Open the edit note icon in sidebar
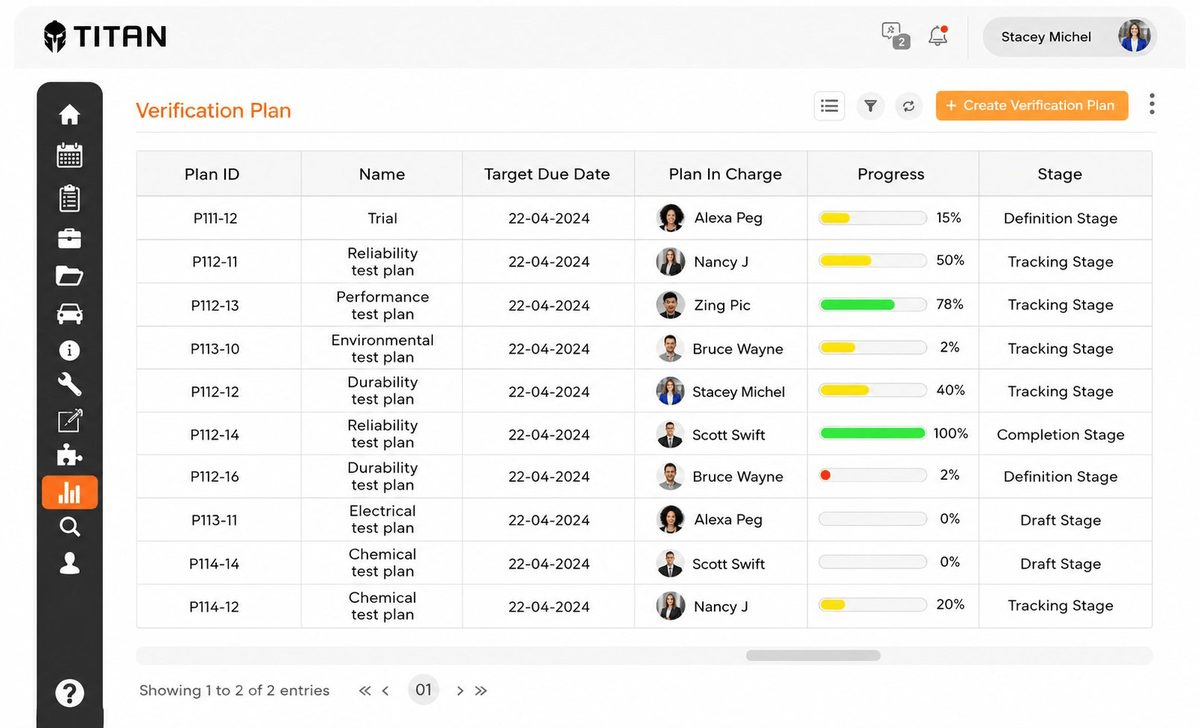 pyautogui.click(x=69, y=421)
